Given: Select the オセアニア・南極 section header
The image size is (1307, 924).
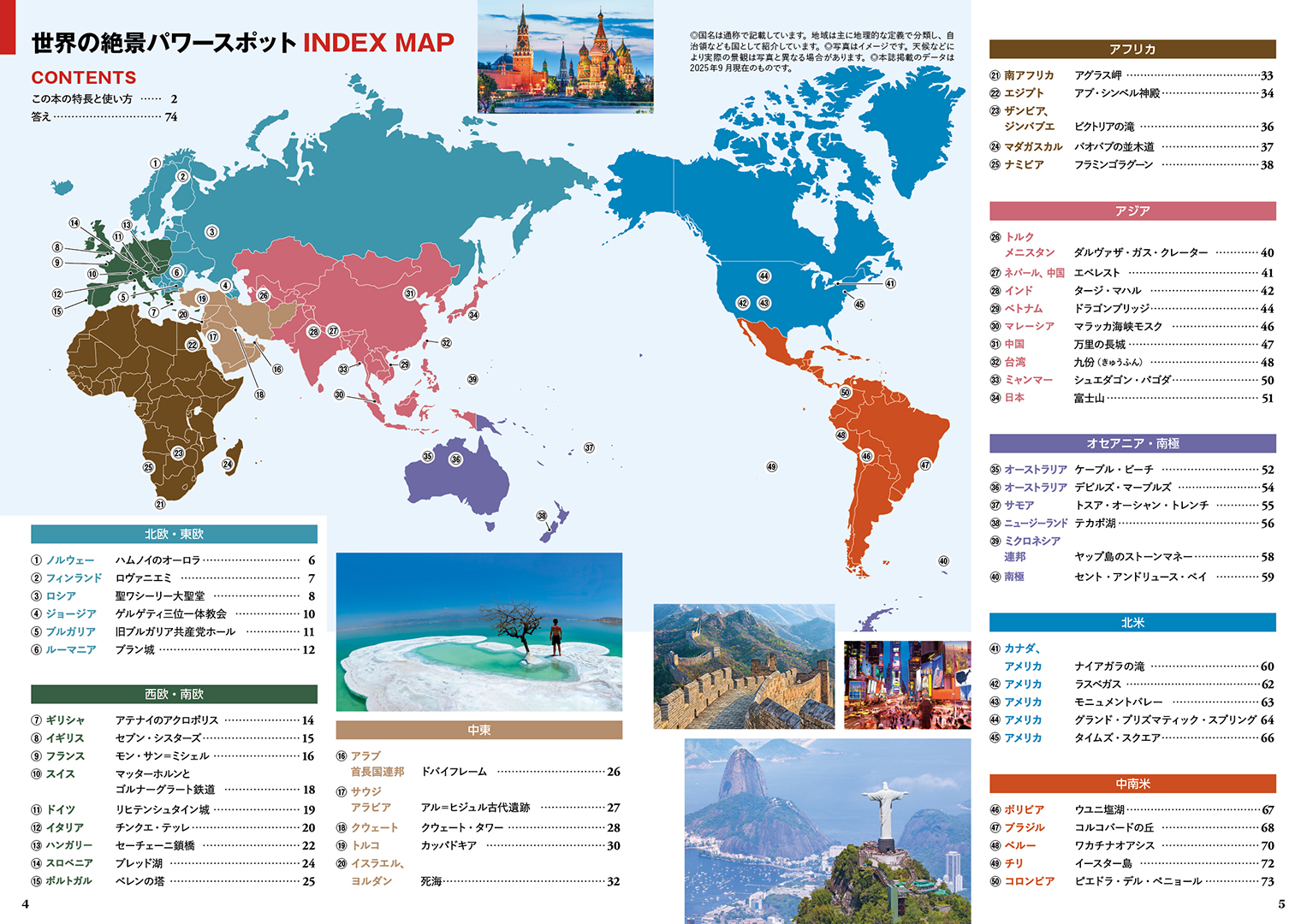Looking at the screenshot, I should click(x=1132, y=443).
